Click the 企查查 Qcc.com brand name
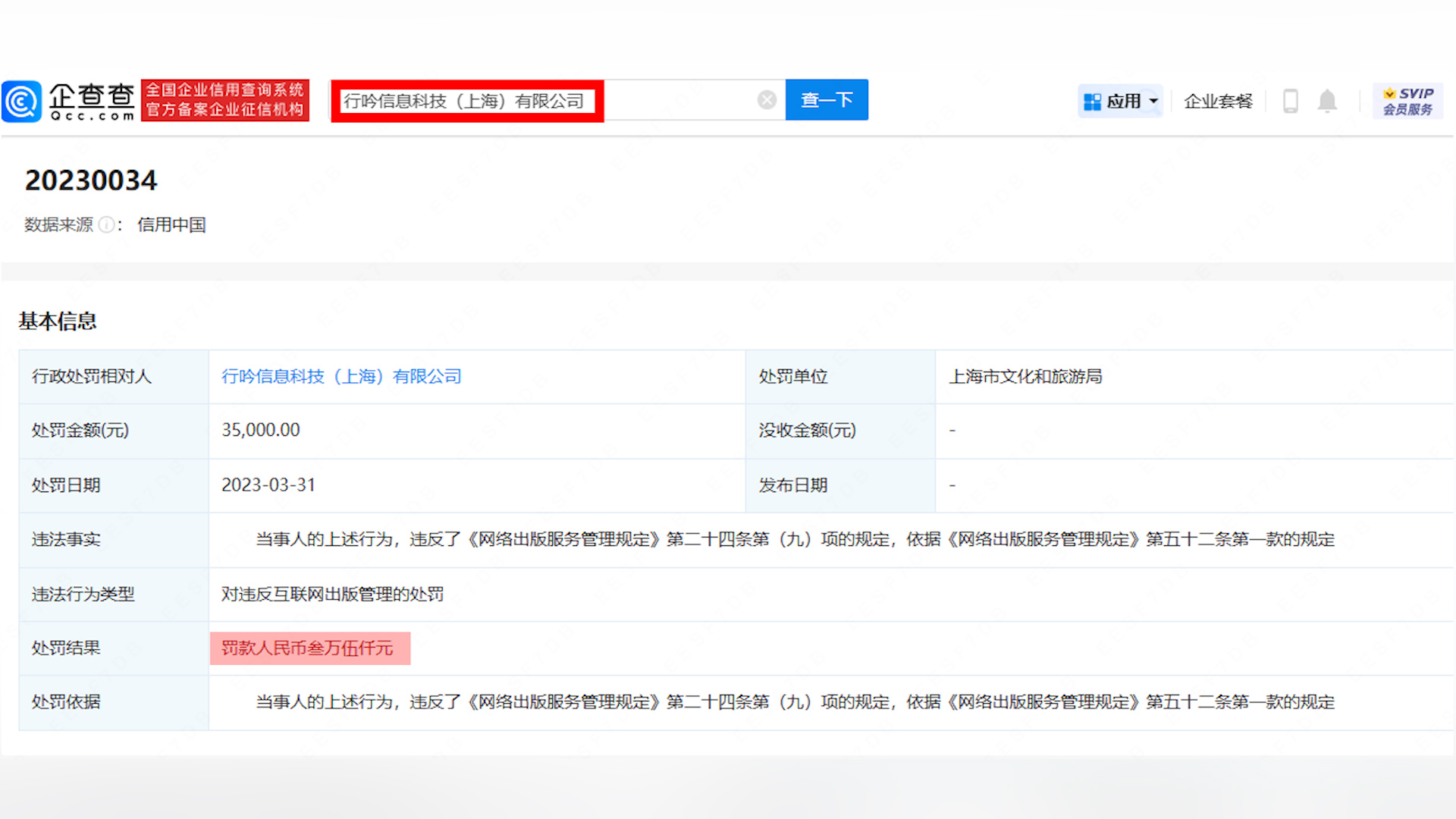Screen dimensions: 1456x819 point(92,102)
